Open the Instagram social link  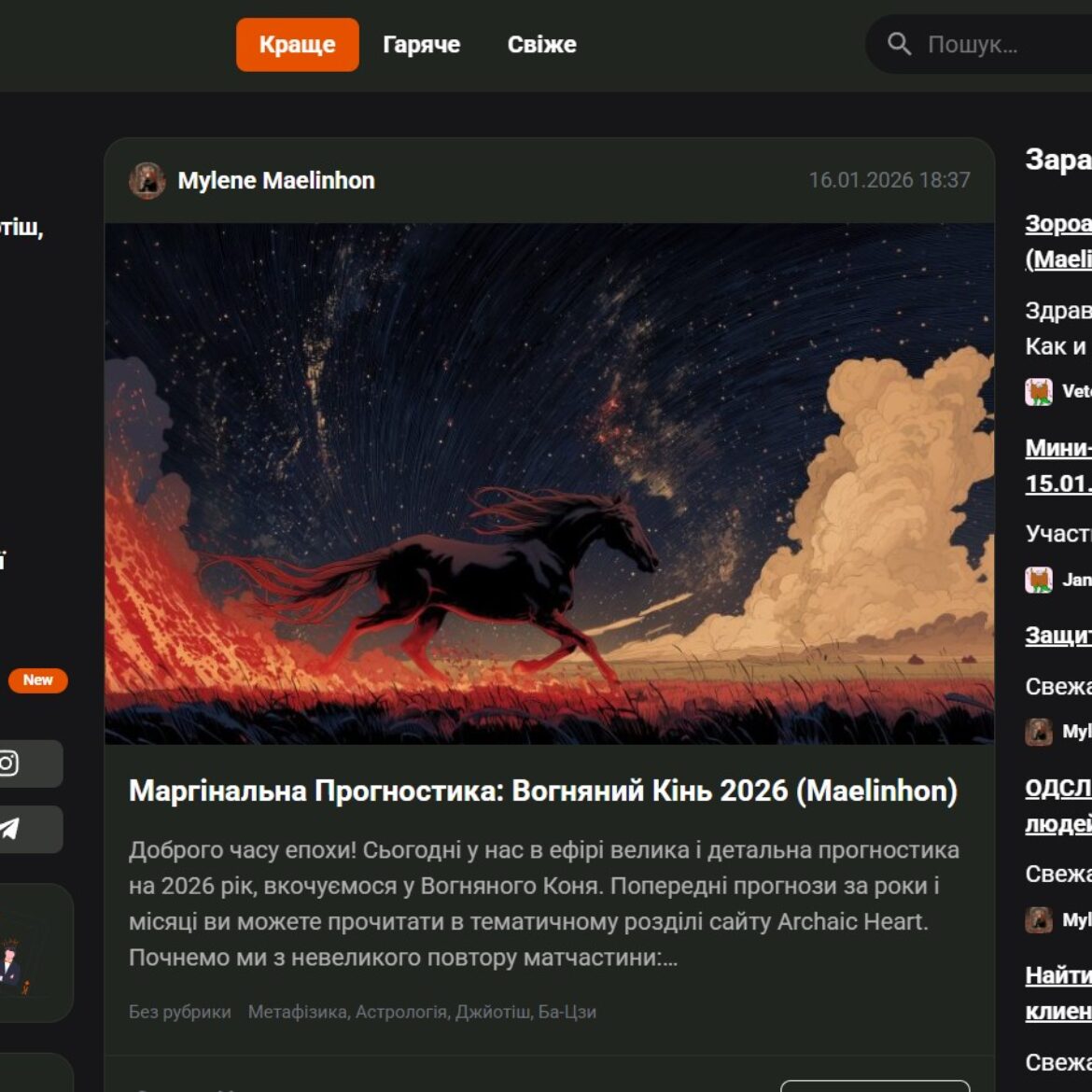(9, 763)
